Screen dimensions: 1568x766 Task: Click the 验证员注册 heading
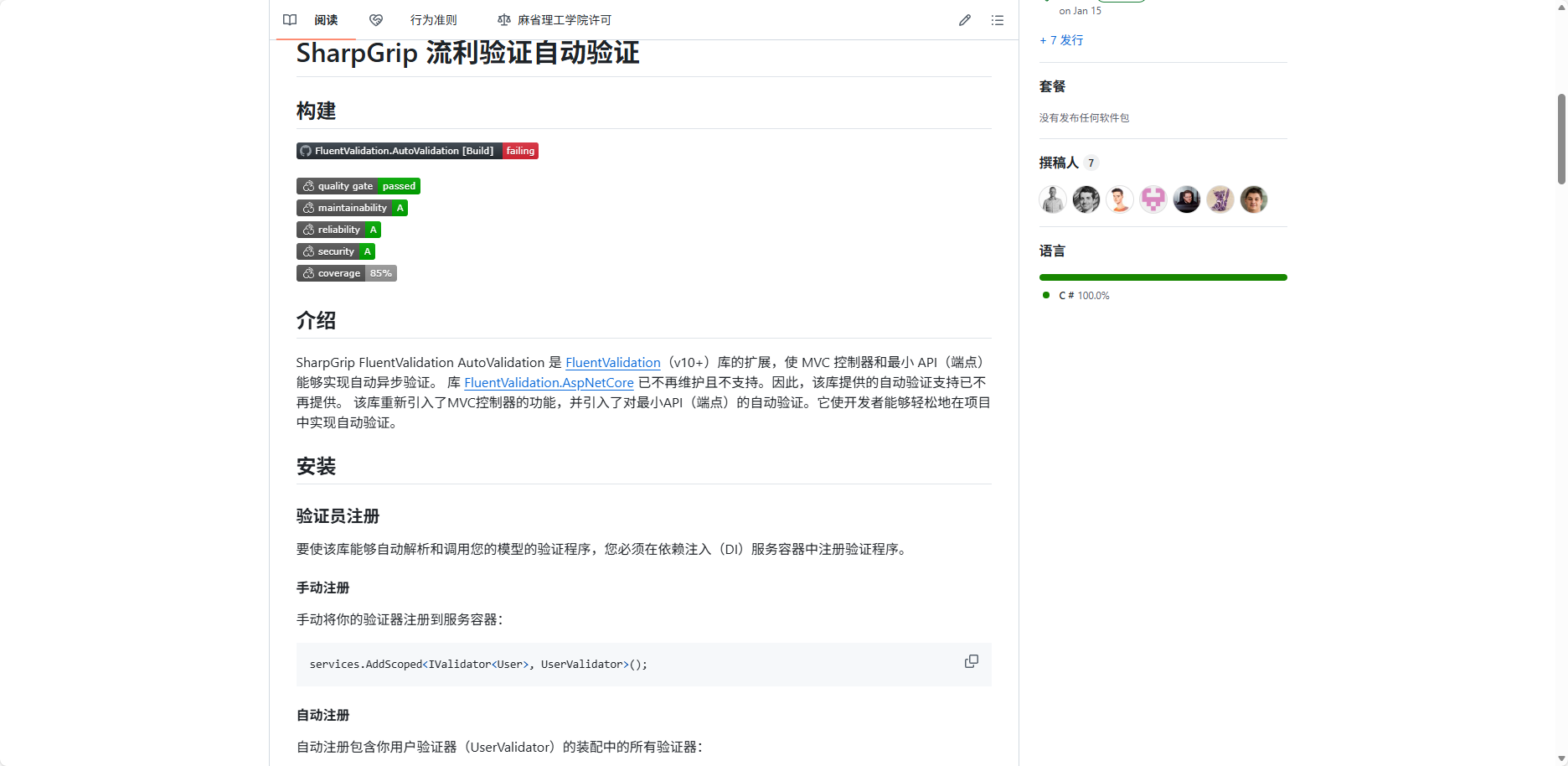(x=338, y=516)
